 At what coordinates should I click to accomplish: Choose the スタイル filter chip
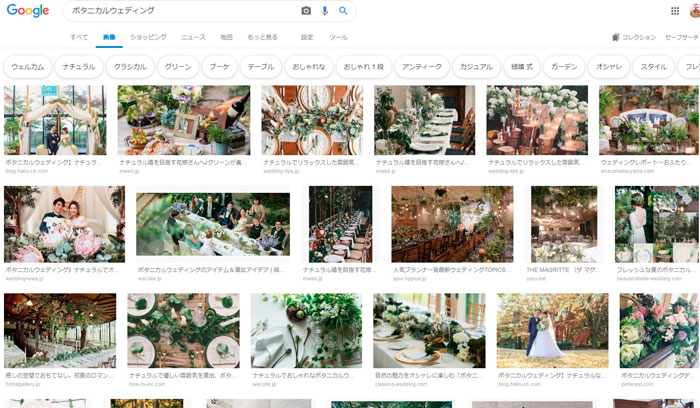click(x=654, y=67)
